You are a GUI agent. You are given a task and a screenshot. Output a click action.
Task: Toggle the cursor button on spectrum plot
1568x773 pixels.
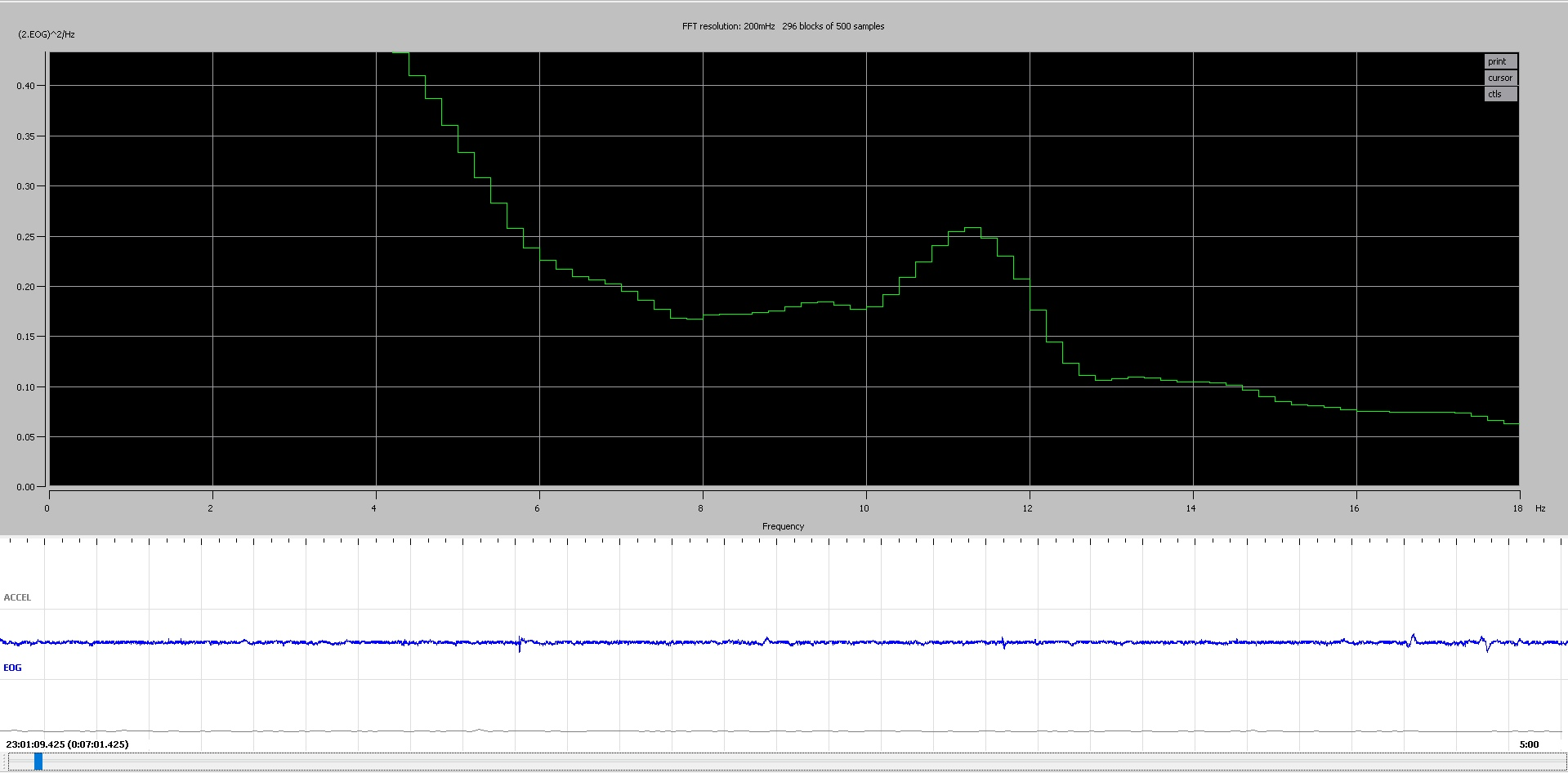[x=1500, y=78]
